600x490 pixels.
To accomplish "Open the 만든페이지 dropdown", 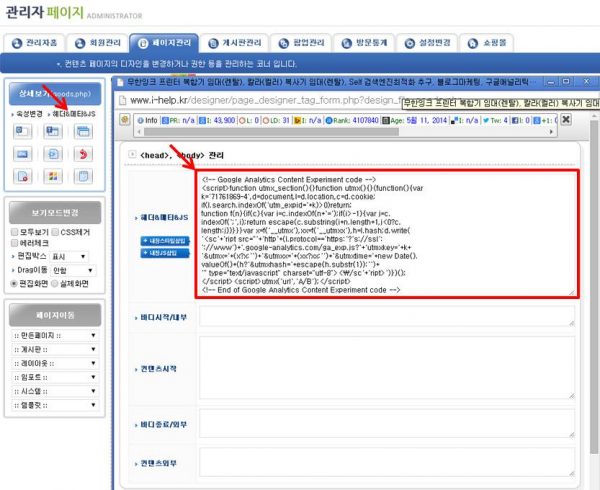I will [x=55, y=335].
